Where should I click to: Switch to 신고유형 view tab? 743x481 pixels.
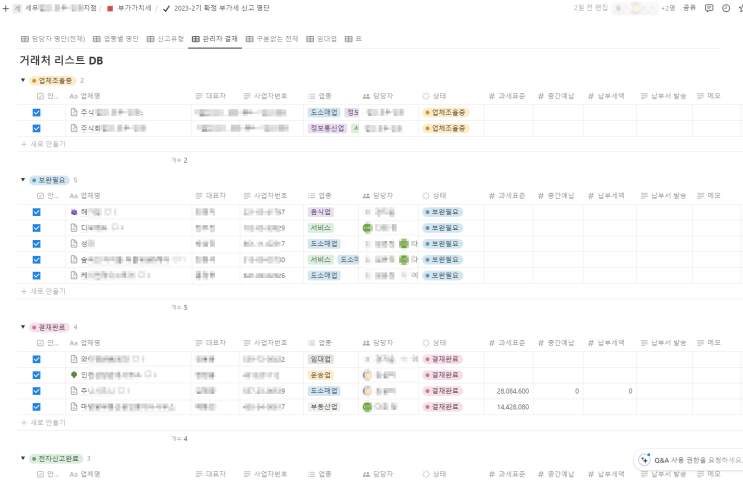click(x=165, y=39)
